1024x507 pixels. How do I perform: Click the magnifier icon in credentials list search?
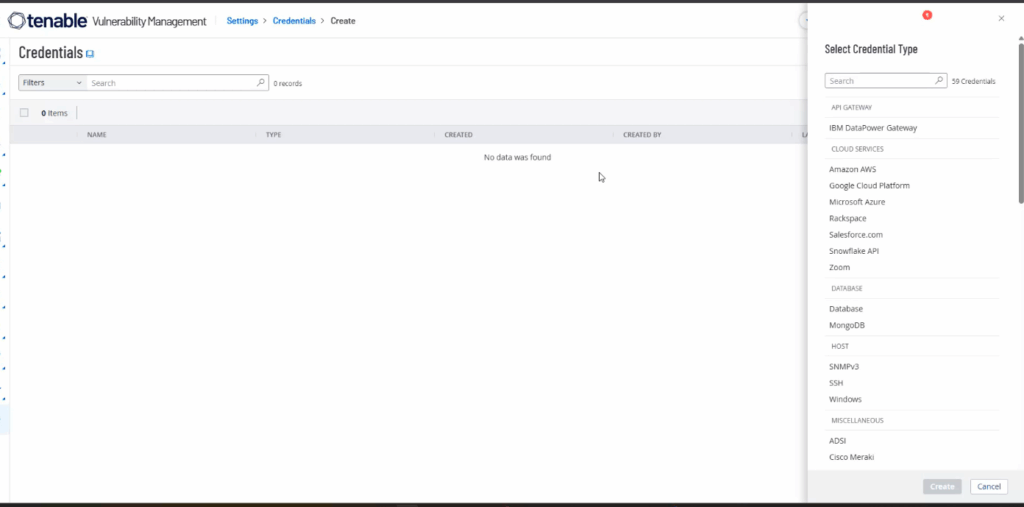click(261, 83)
